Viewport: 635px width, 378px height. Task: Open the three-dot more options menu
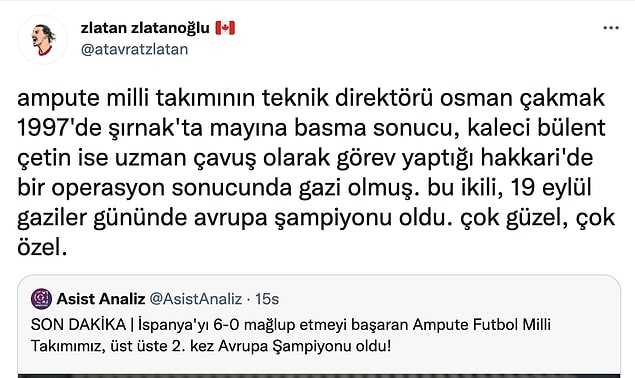point(611,28)
